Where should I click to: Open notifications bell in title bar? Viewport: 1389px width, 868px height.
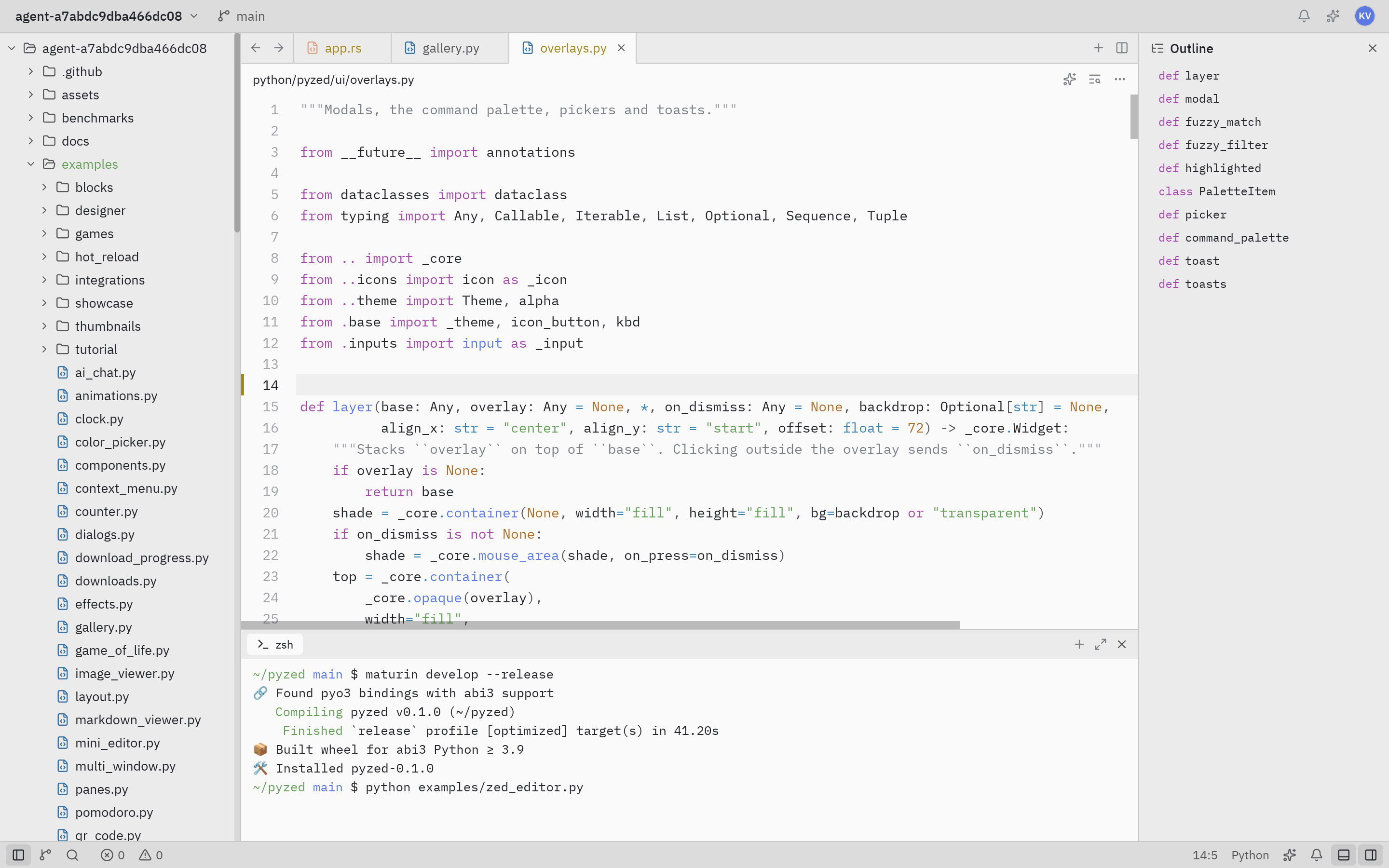1304,16
